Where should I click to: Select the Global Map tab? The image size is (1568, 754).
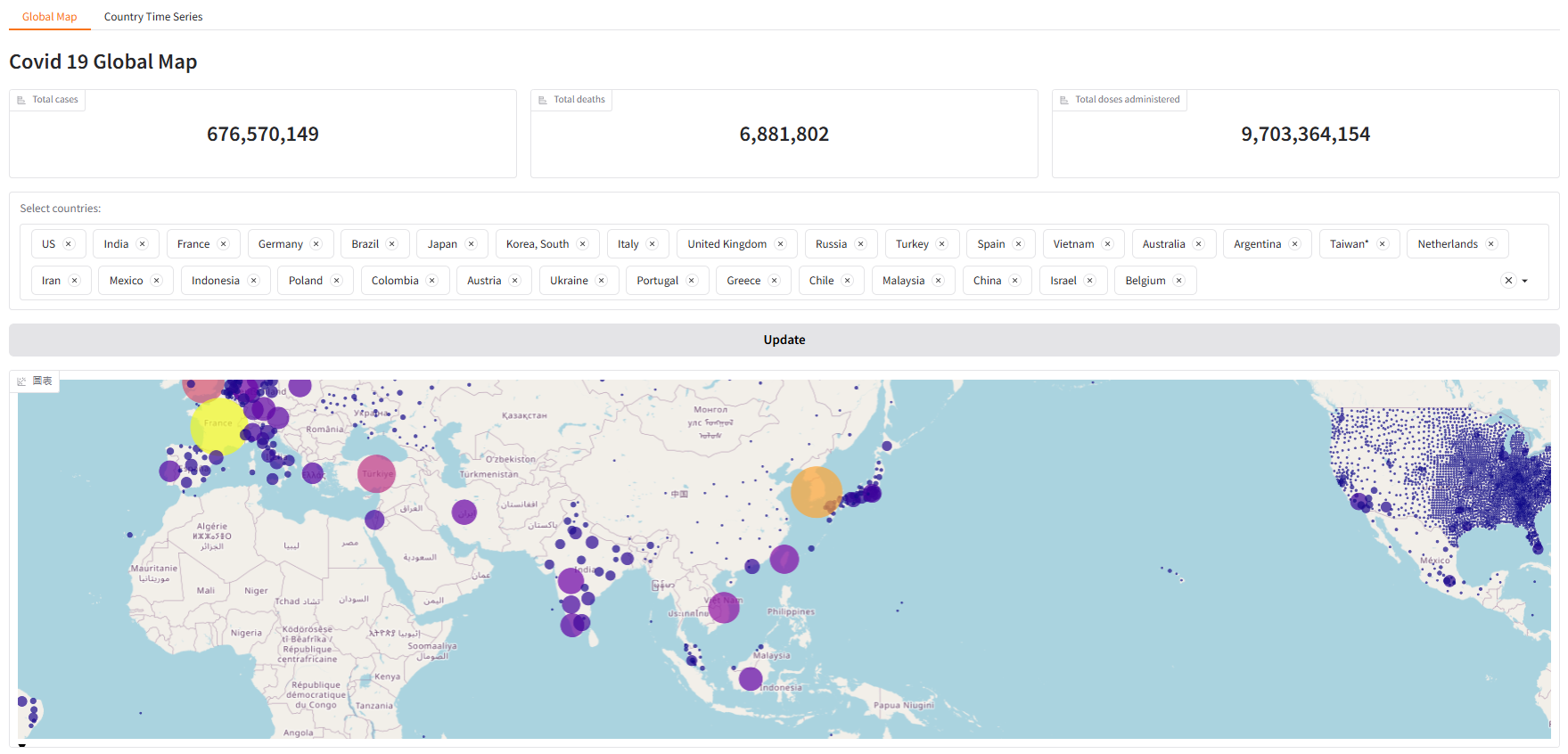50,17
